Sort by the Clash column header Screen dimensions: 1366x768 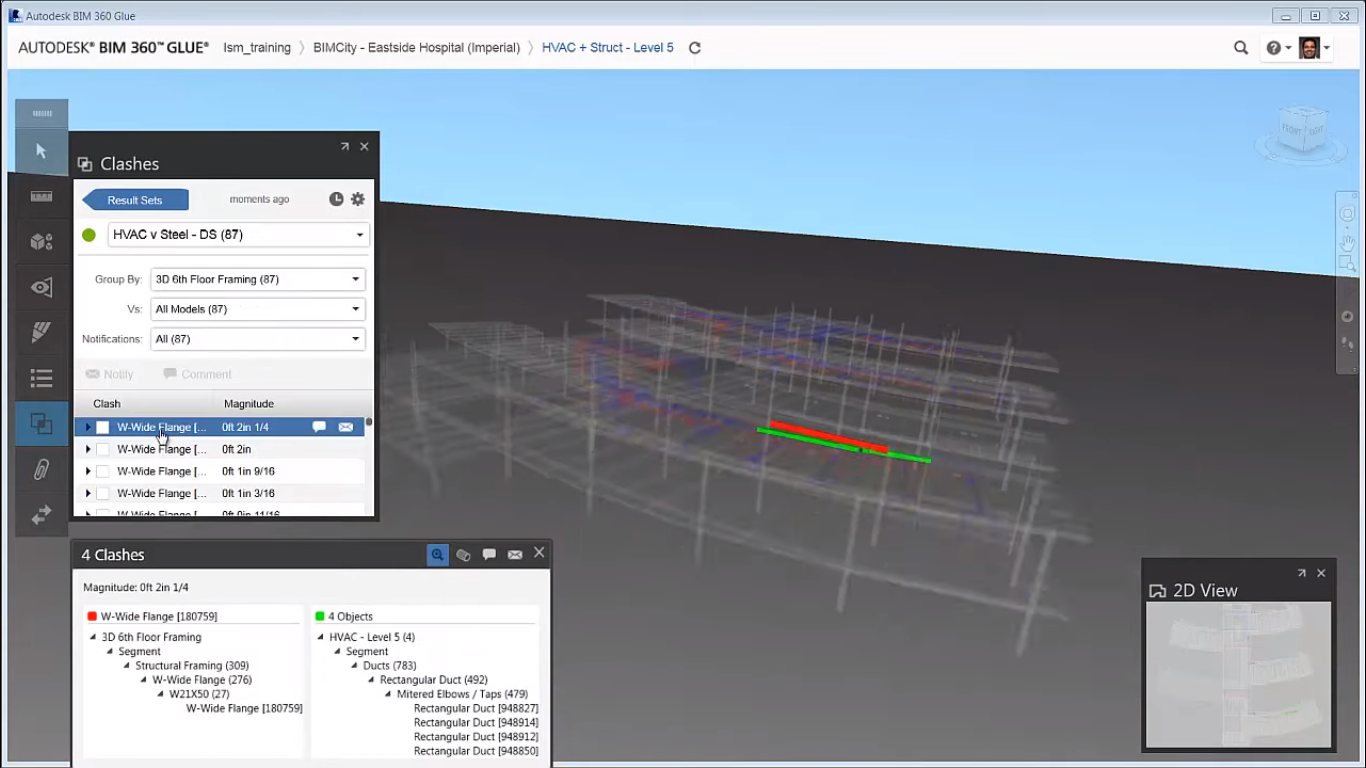(x=107, y=404)
